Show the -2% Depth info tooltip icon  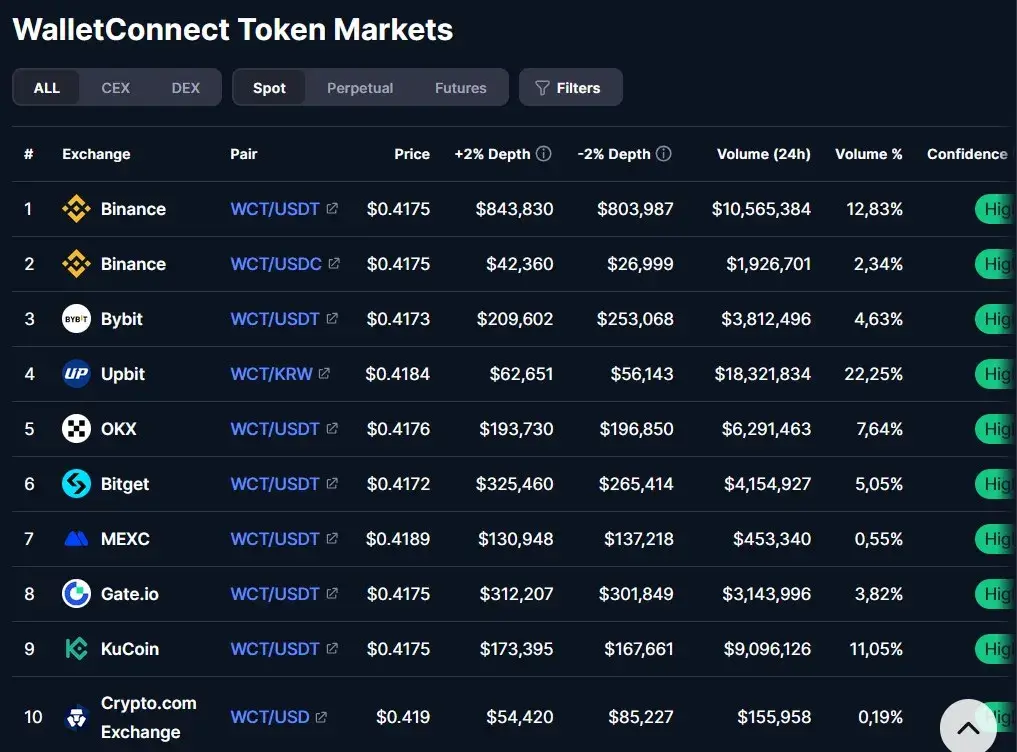pyautogui.click(x=664, y=153)
